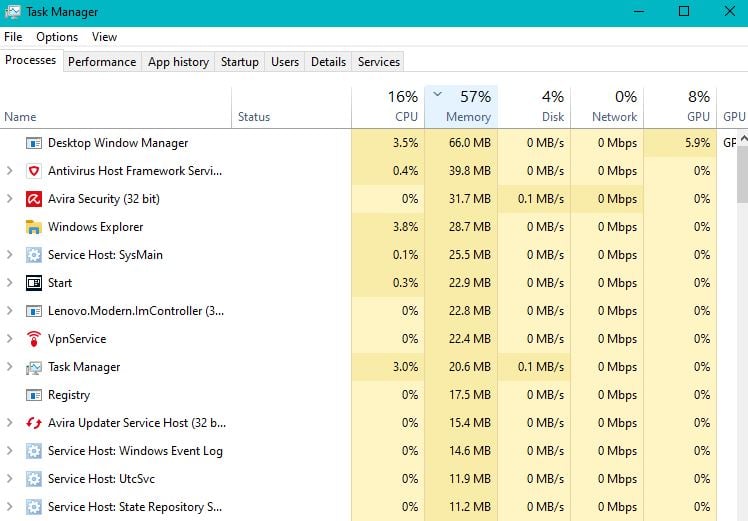This screenshot has height=521, width=748.
Task: Expand the Service Host: SysMain group
Action: pos(10,254)
